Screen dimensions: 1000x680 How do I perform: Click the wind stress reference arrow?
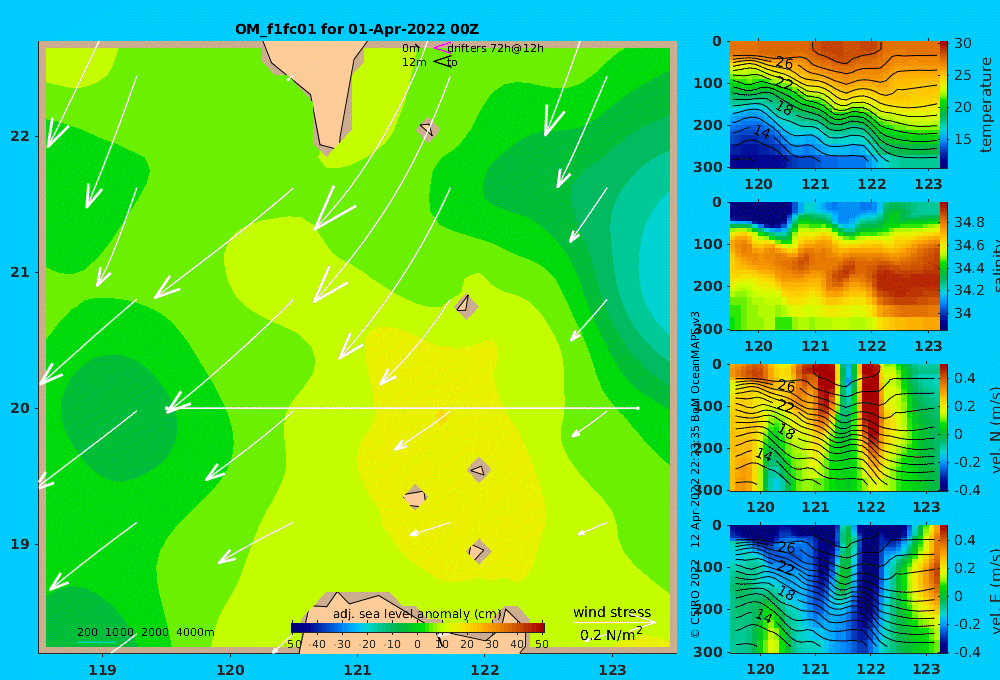tap(614, 622)
